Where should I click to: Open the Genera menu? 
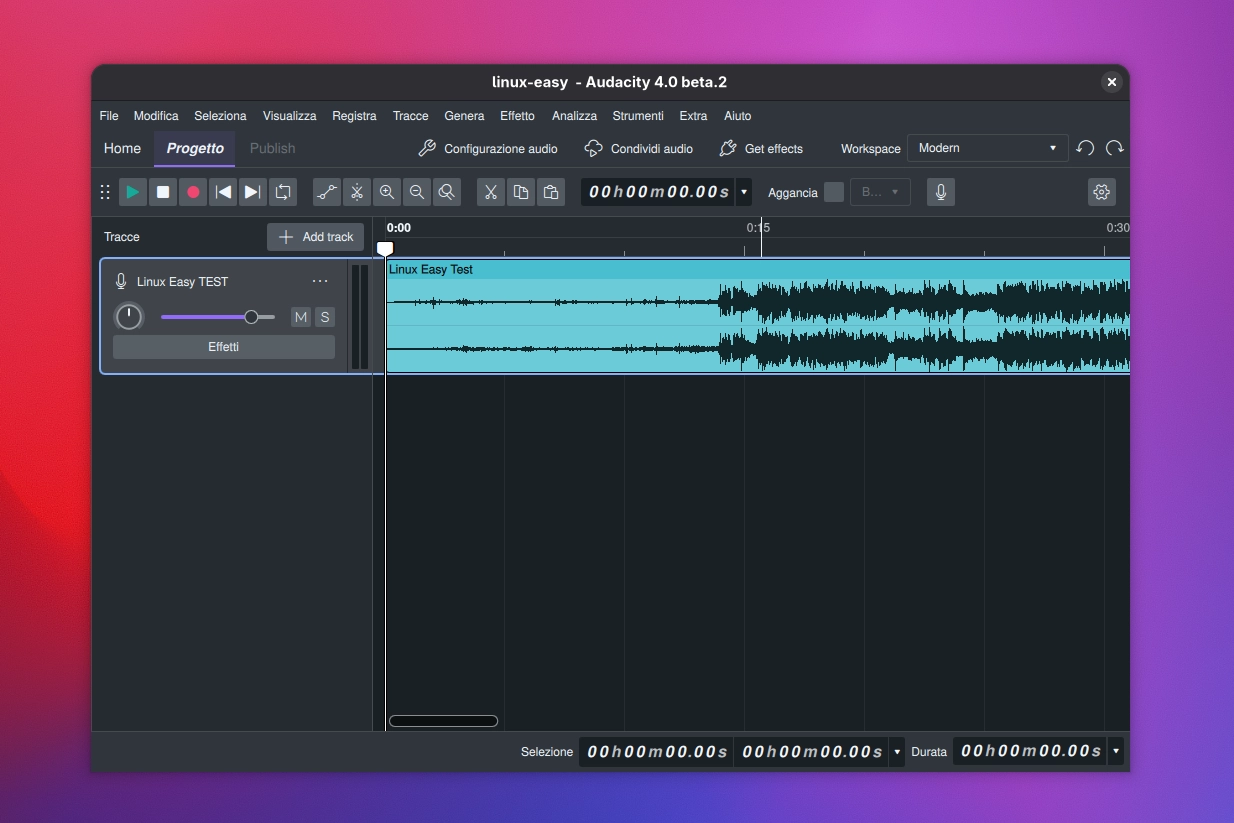(464, 116)
